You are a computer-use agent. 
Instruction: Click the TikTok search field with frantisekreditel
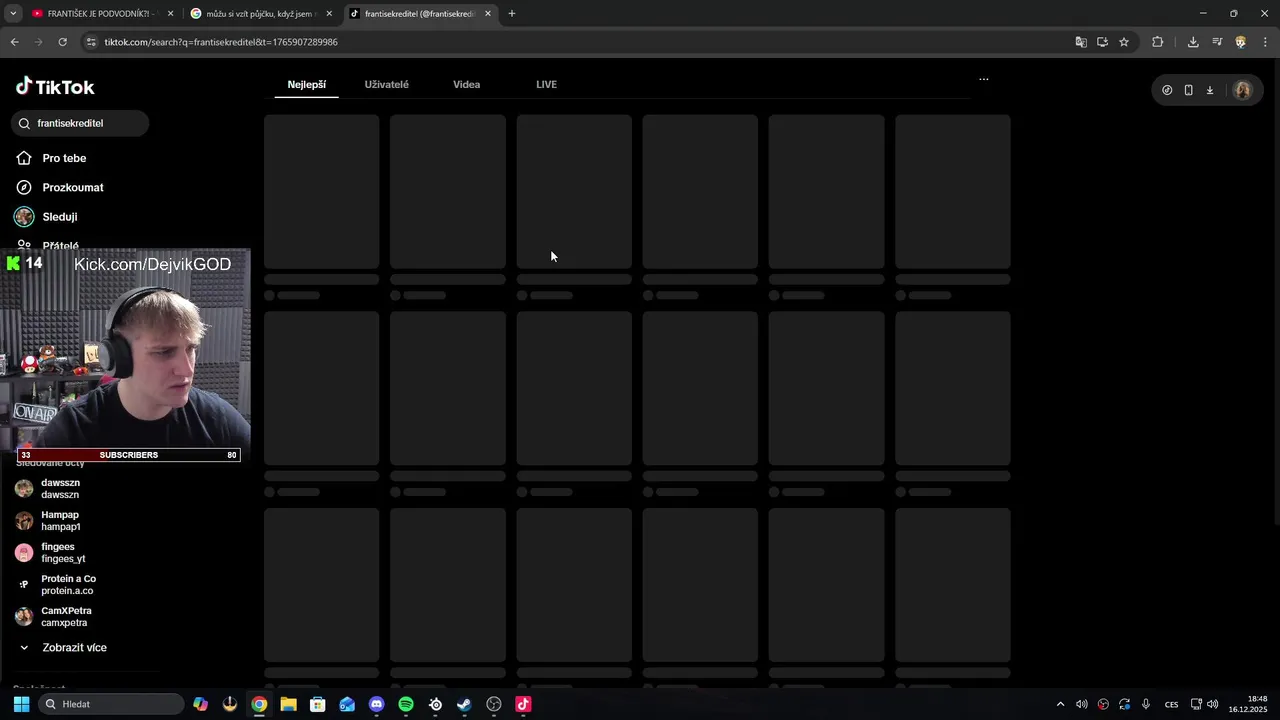81,123
